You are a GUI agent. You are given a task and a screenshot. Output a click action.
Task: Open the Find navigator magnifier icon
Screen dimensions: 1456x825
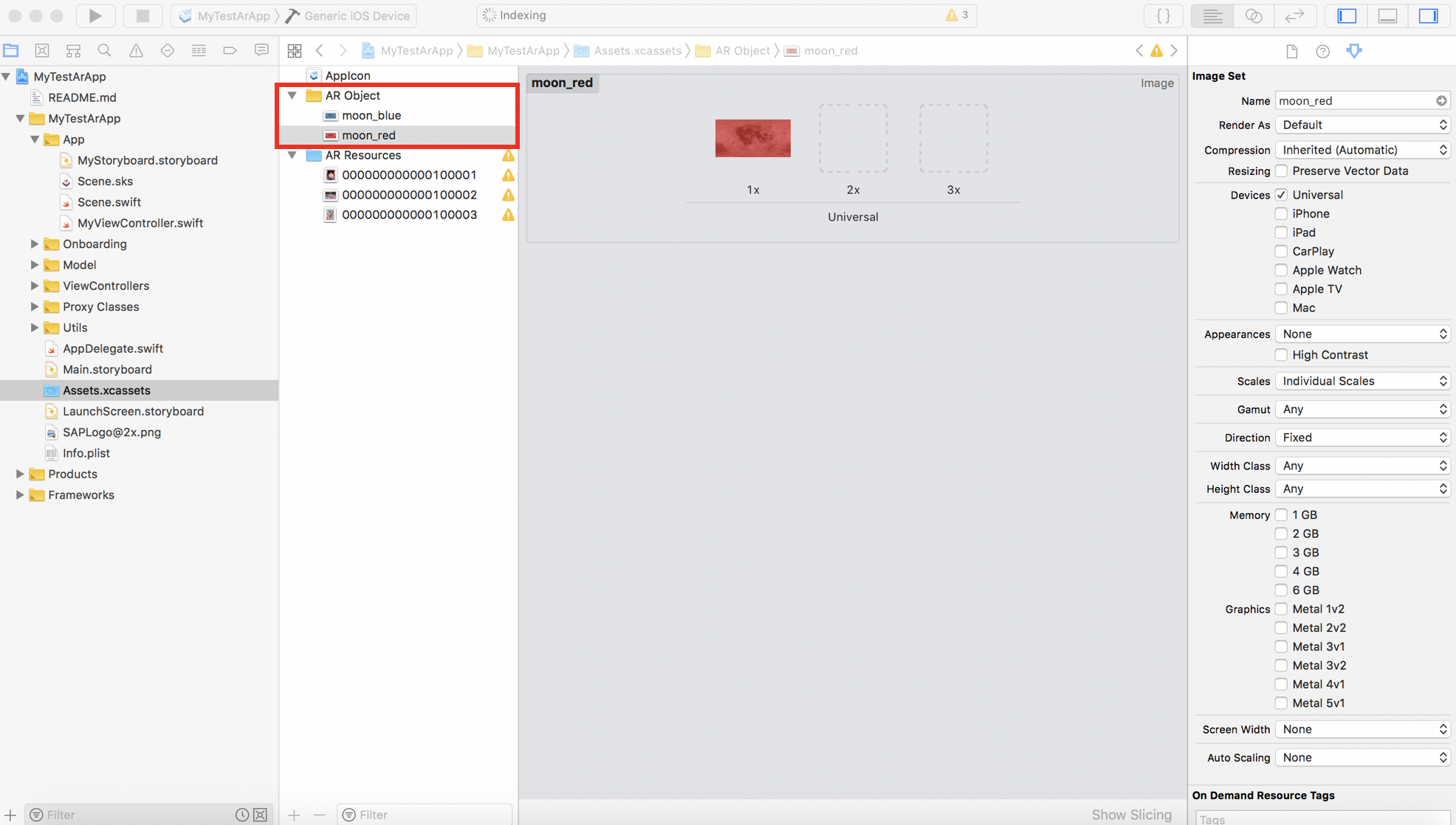point(104,50)
